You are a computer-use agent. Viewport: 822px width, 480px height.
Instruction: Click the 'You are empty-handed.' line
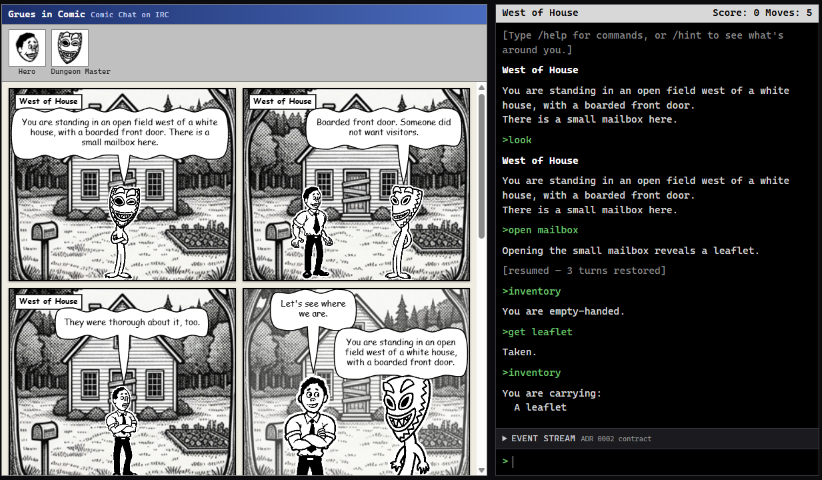pos(563,311)
